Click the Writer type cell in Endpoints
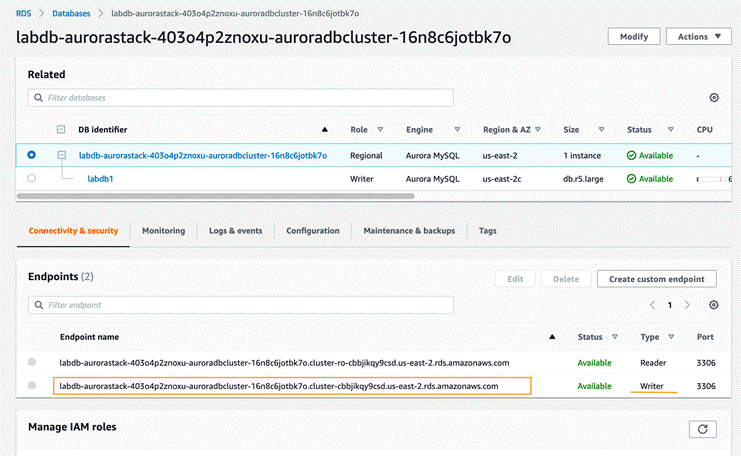Screen dimensions: 741x456 click(x=652, y=386)
